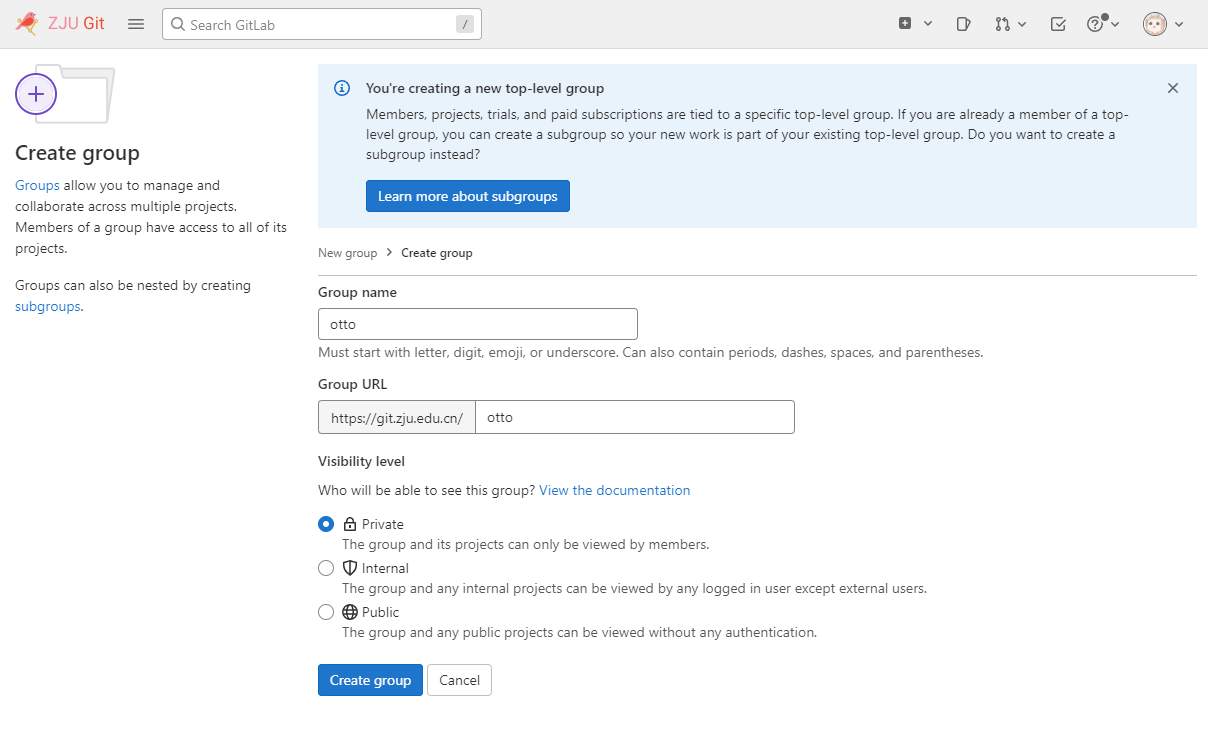Screen dimensions: 1208x754
Task: Click Learn more about subgroups button
Action: click(x=467, y=196)
